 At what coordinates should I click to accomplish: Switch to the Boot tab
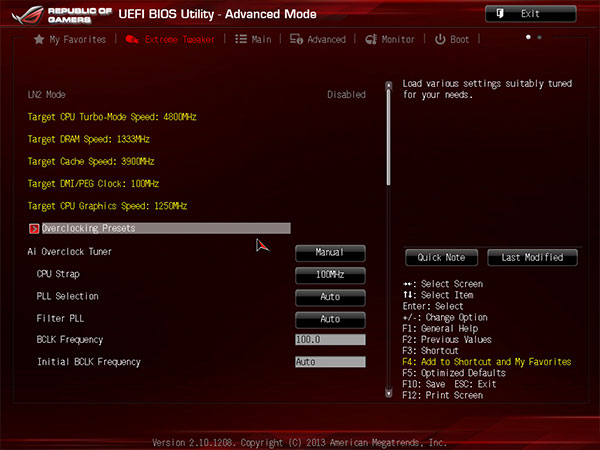point(452,39)
